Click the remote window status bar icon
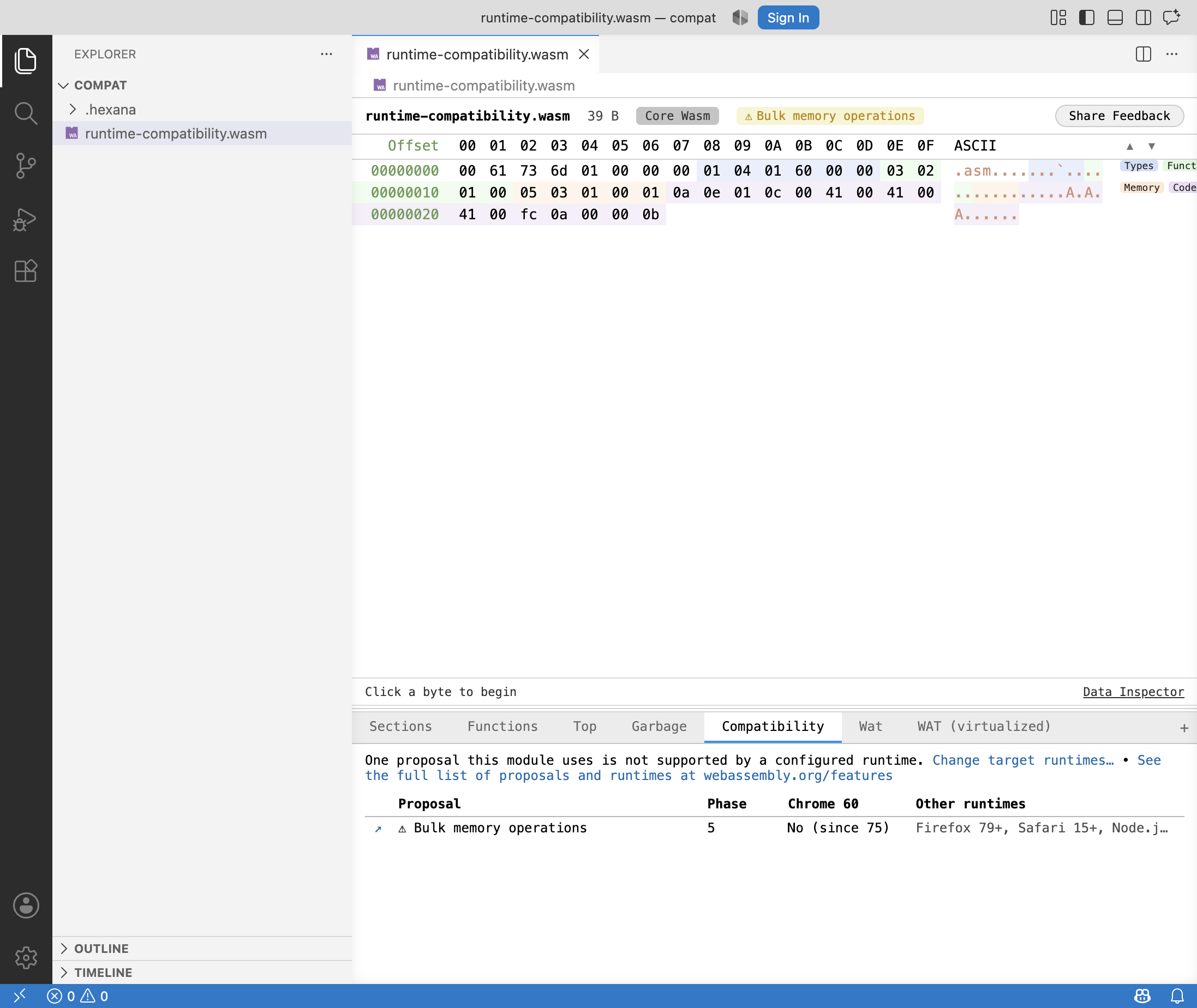1197x1008 pixels. 20,996
